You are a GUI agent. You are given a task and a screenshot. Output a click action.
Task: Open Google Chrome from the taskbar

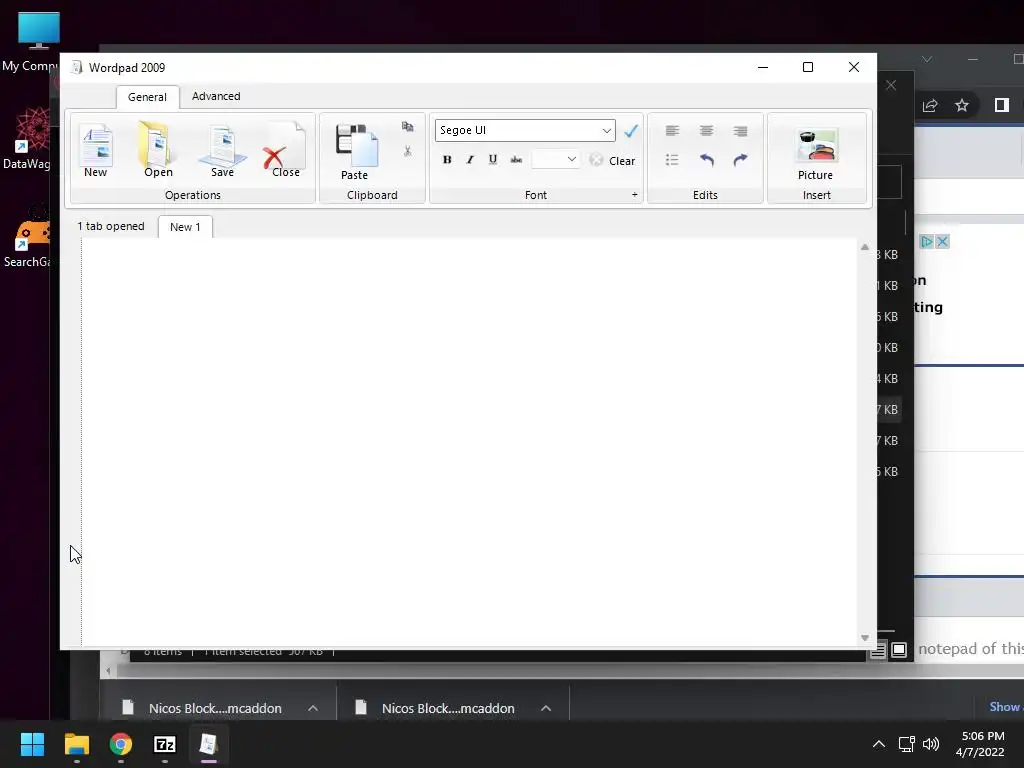click(121, 744)
